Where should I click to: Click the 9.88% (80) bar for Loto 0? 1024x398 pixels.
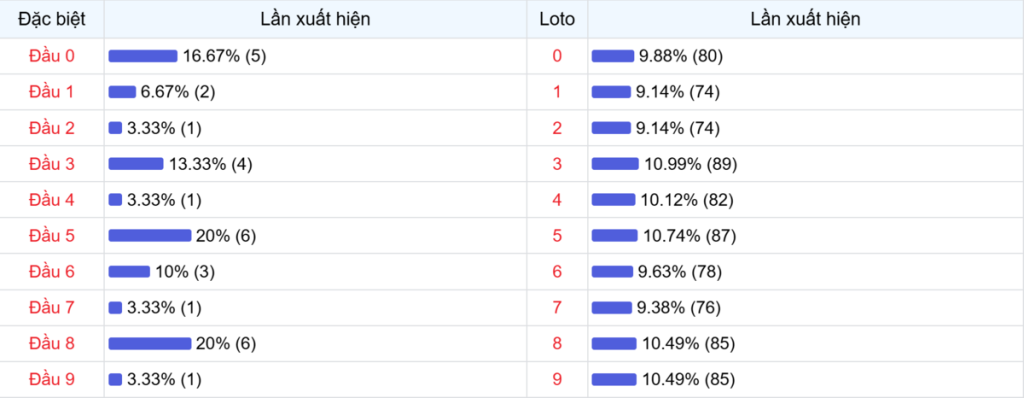pyautogui.click(x=613, y=56)
